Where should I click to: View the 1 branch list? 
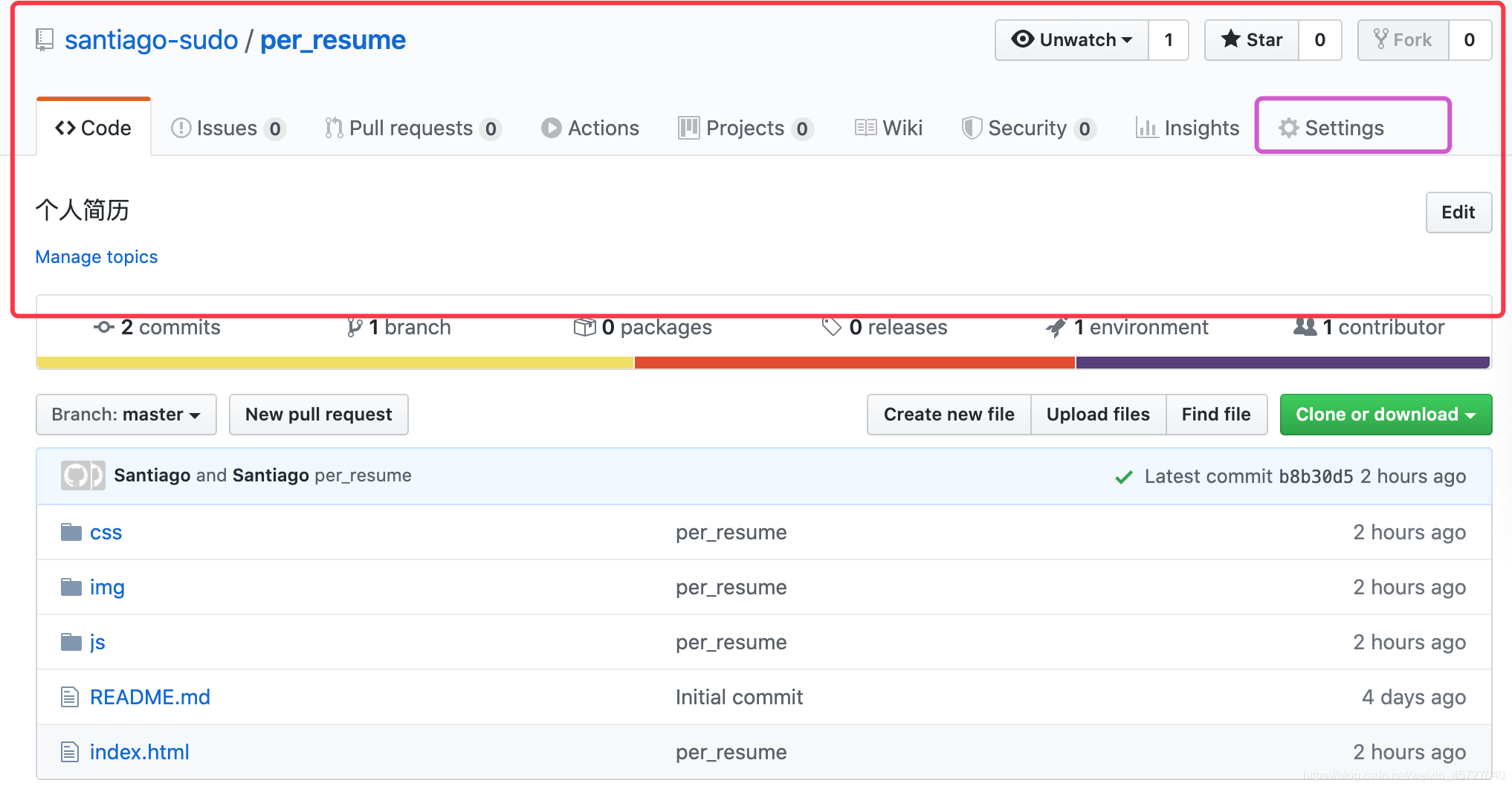tap(398, 328)
